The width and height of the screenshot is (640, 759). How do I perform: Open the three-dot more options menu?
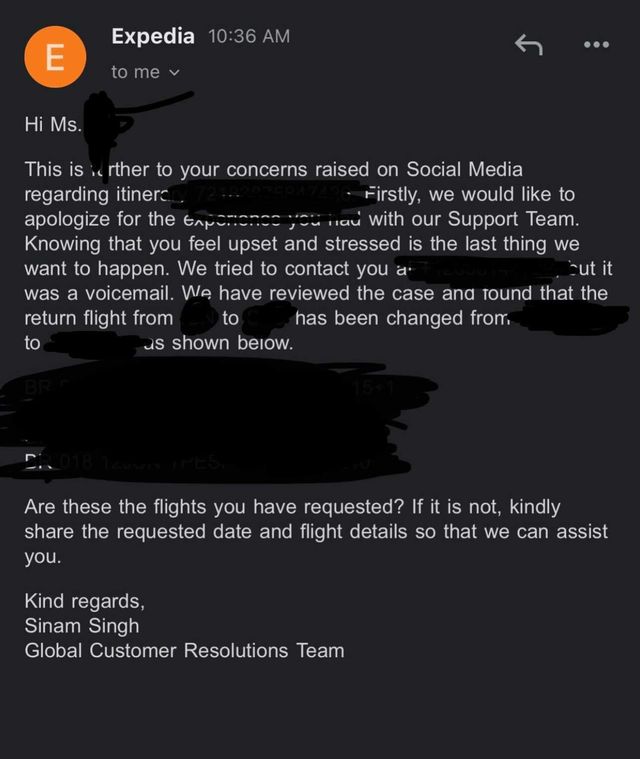pos(596,44)
